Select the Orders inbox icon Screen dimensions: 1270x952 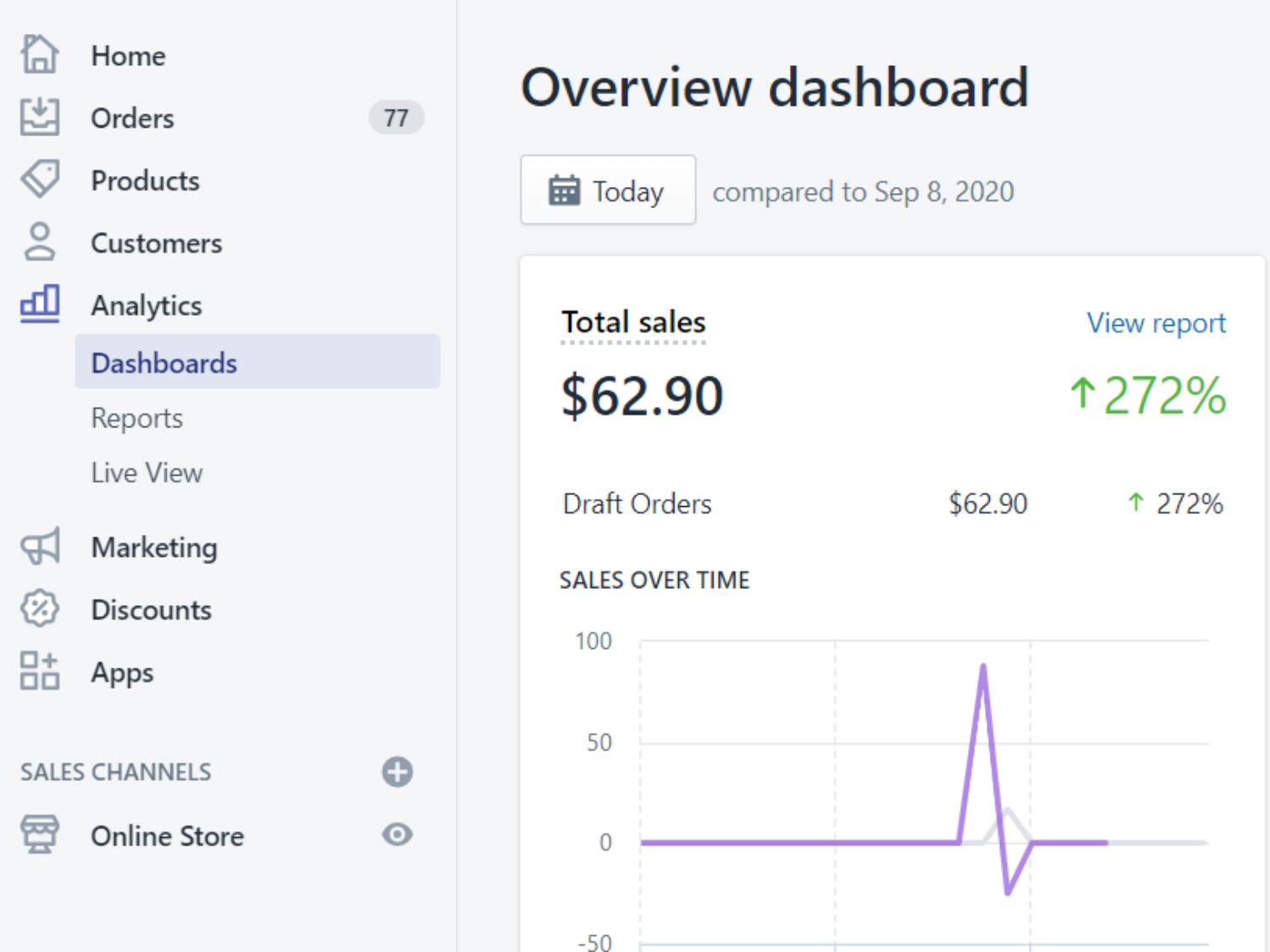coord(39,117)
